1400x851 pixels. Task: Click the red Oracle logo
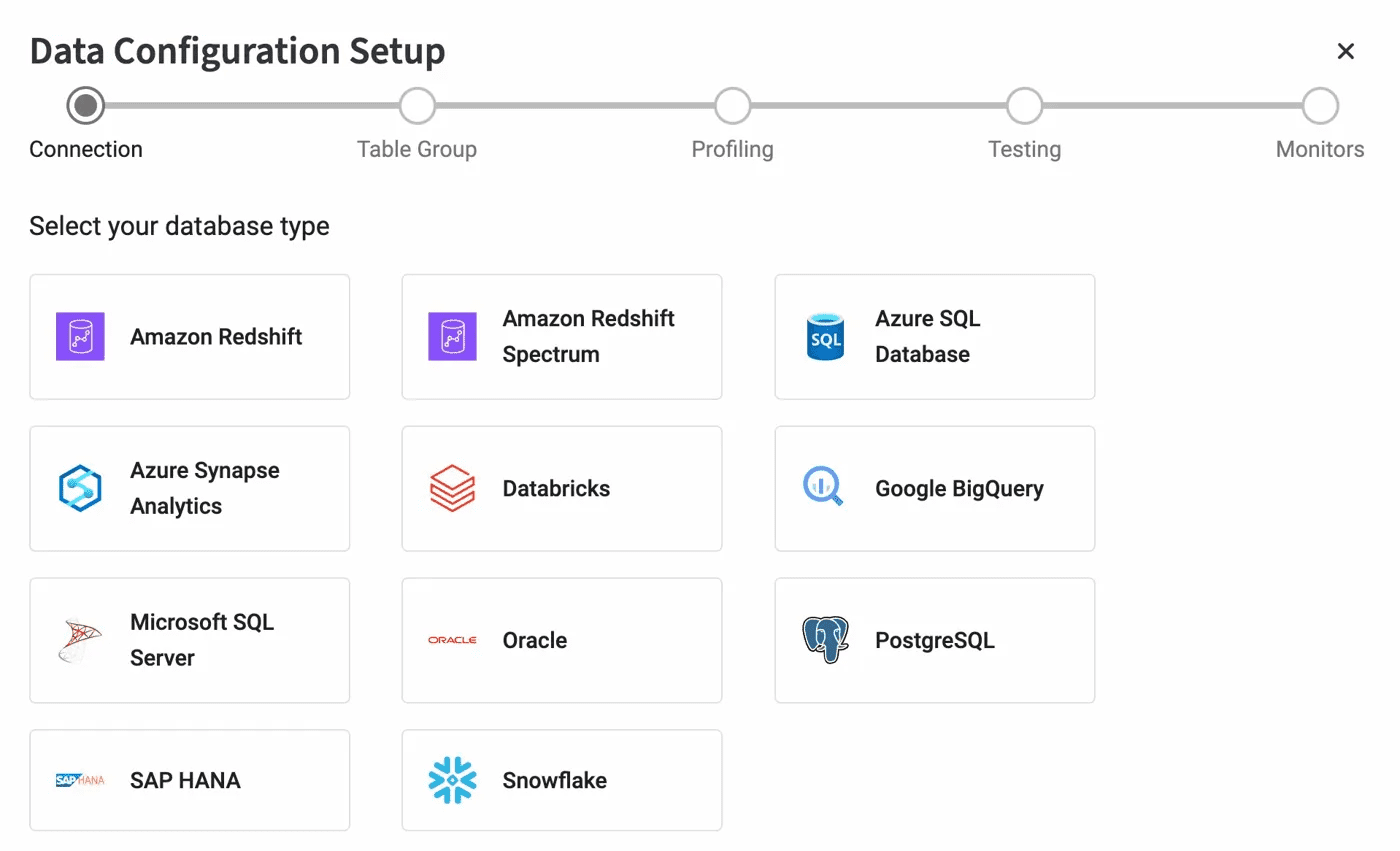452,641
